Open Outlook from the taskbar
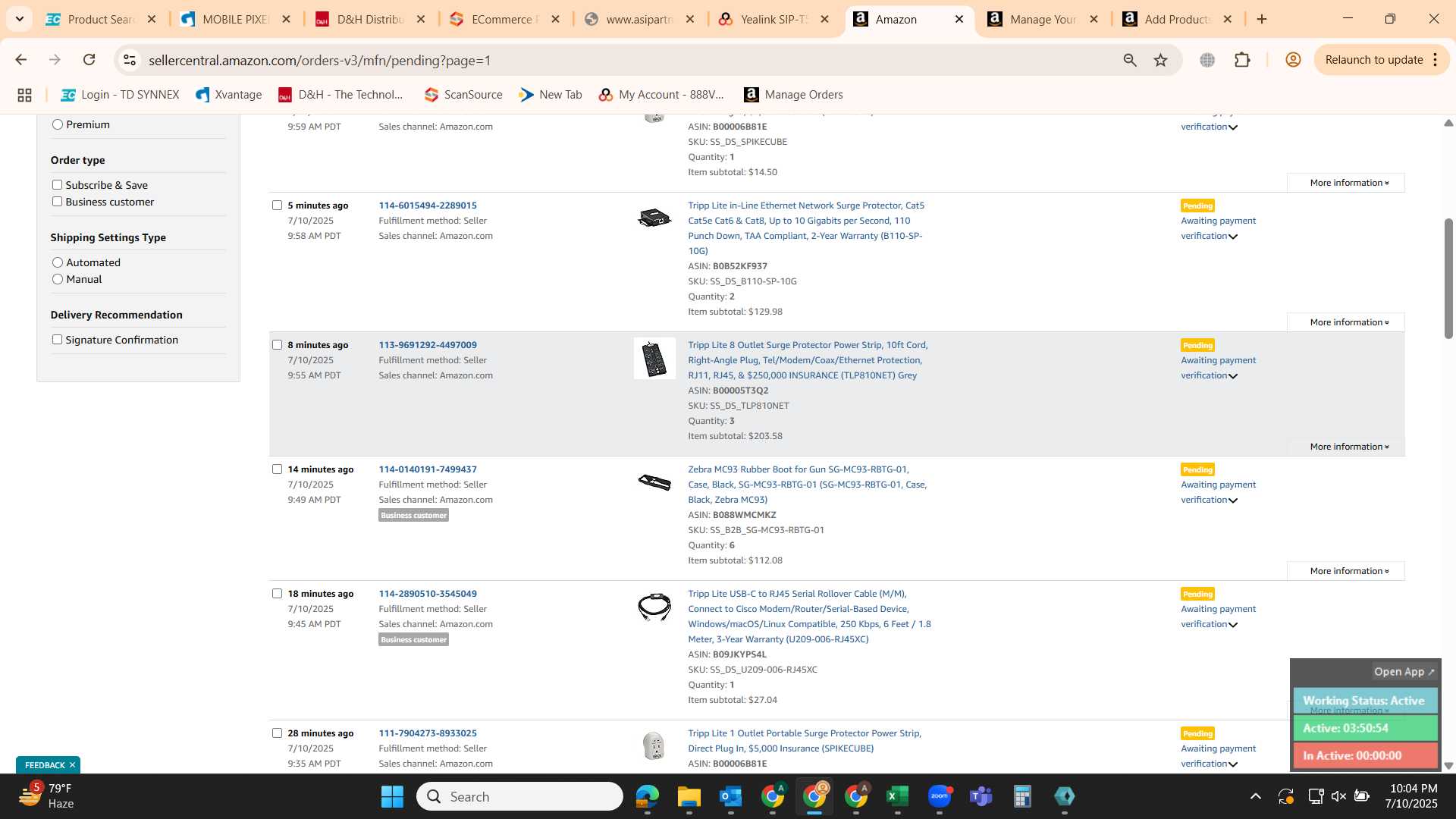 point(730,796)
